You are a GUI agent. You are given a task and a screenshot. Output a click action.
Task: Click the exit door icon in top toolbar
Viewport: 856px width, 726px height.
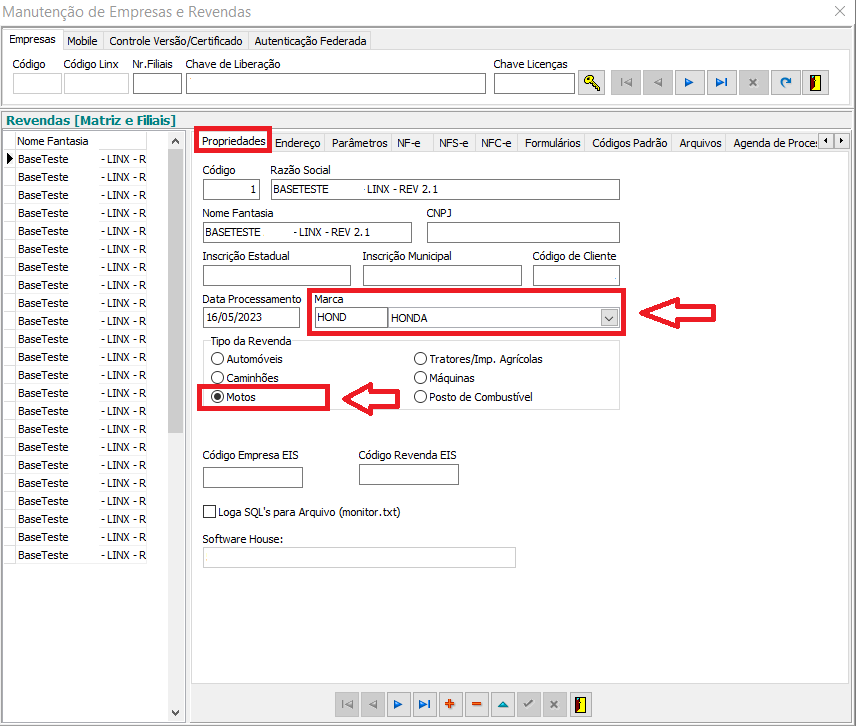[816, 83]
